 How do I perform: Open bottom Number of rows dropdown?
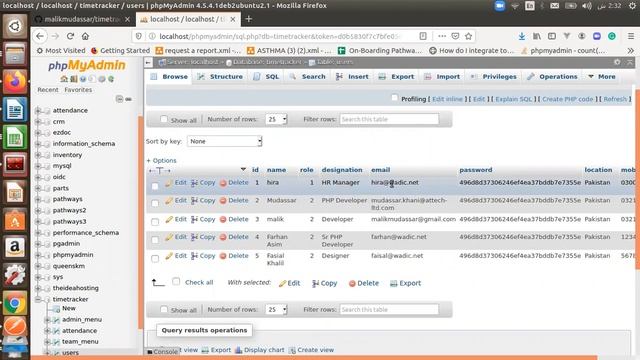(276, 309)
